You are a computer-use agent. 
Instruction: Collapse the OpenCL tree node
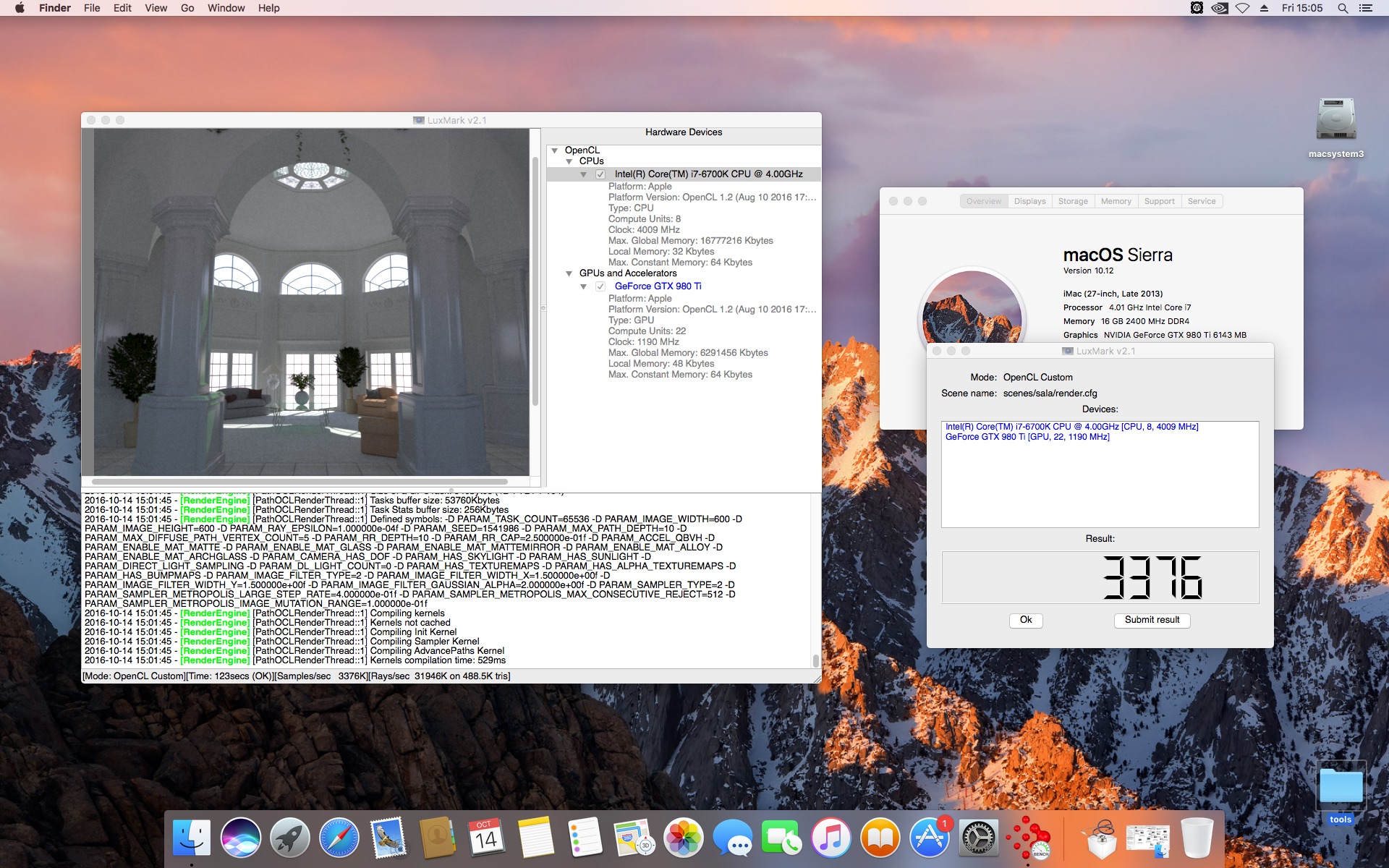click(555, 150)
